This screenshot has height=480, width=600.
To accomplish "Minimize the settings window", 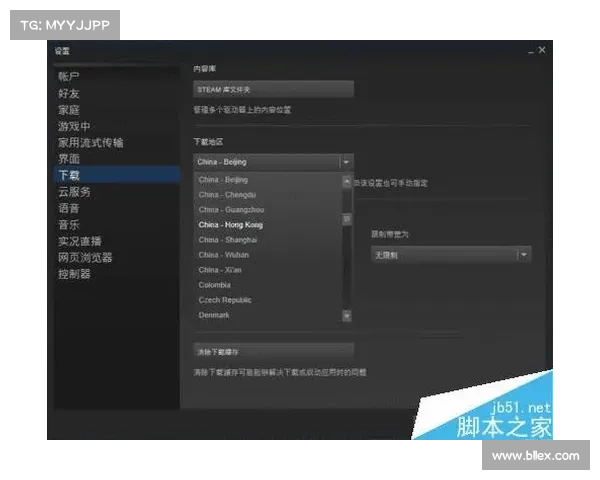I will (x=530, y=50).
